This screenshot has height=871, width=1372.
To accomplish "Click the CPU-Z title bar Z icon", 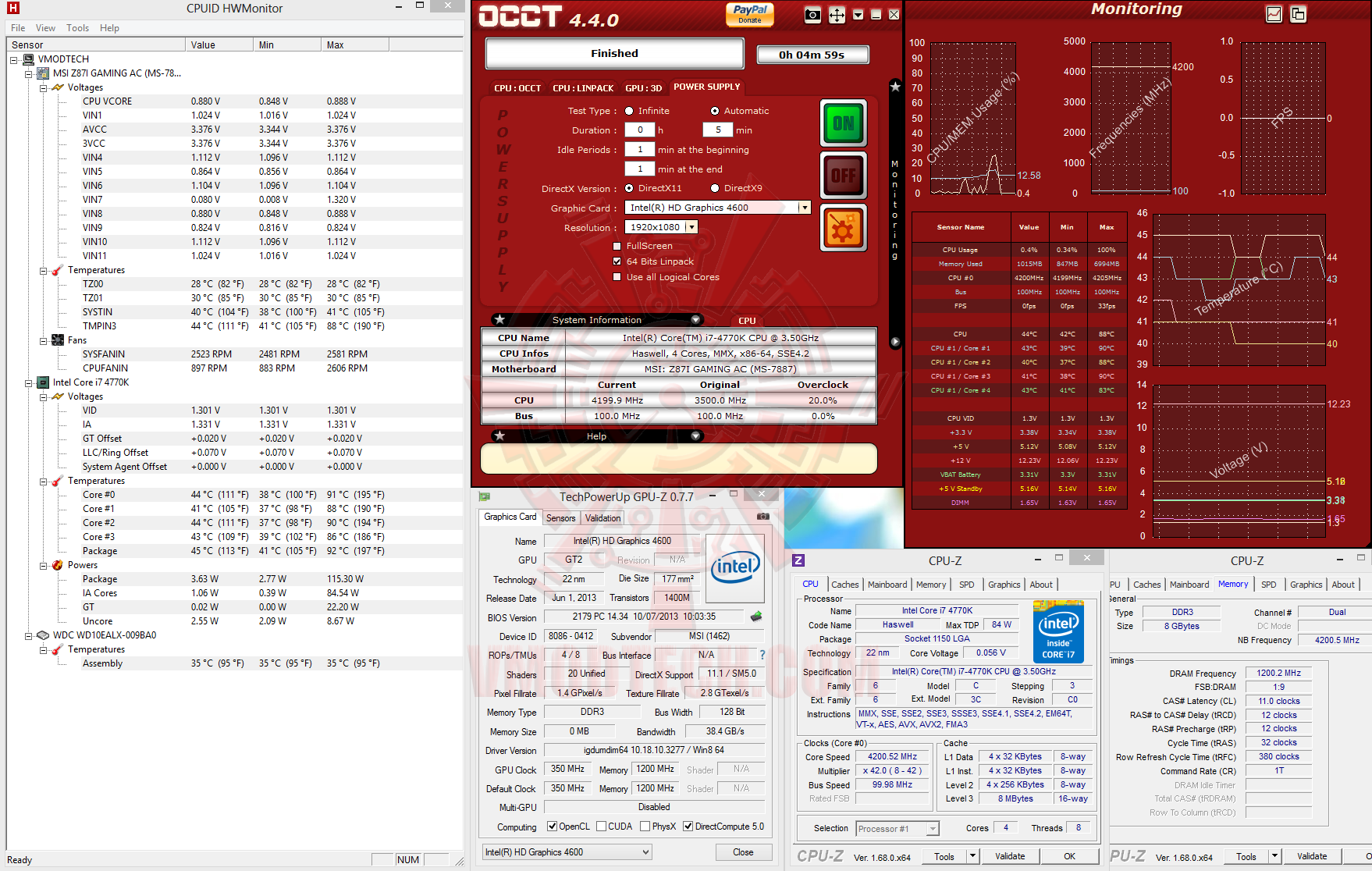I will click(x=798, y=560).
